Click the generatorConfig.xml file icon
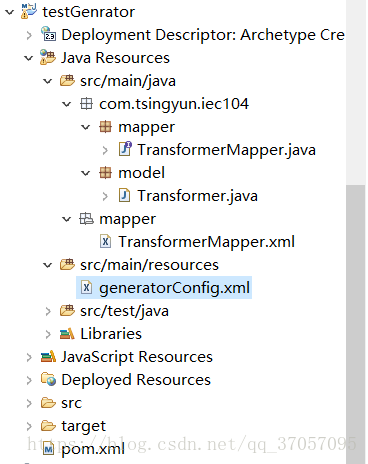 (86, 287)
